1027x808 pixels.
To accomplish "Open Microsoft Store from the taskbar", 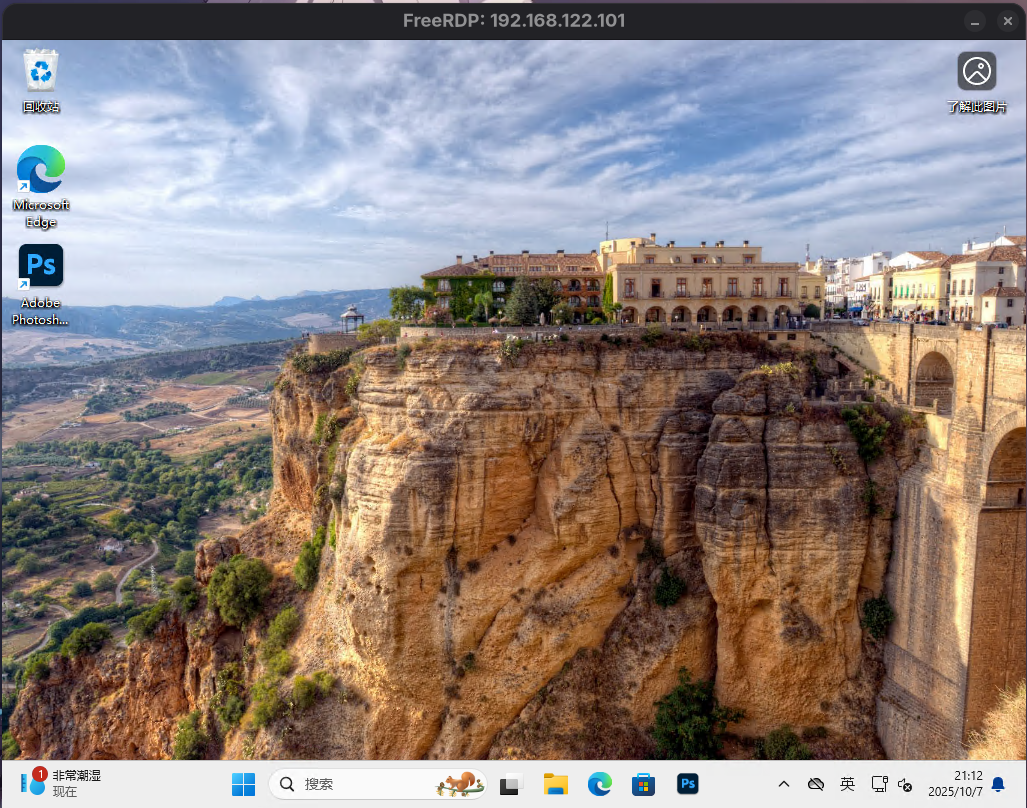I will (643, 785).
